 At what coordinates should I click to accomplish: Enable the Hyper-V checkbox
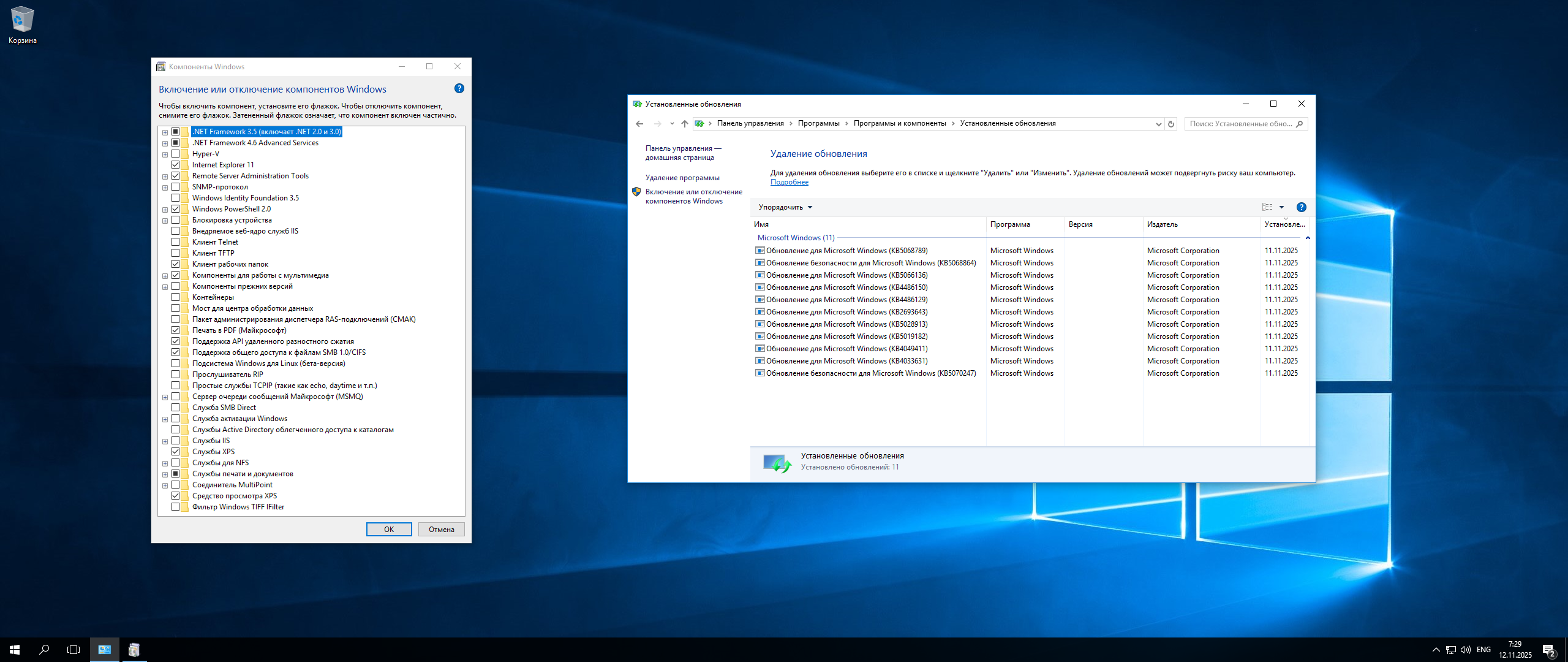click(x=176, y=154)
